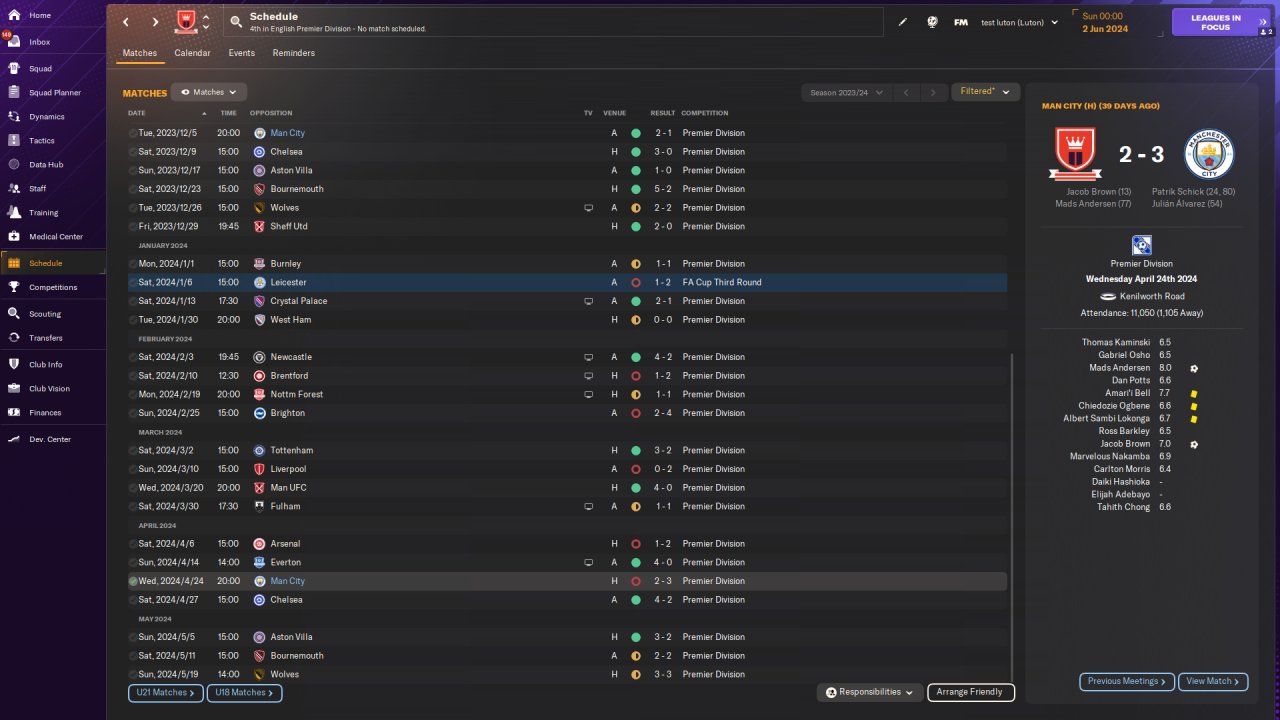The width and height of the screenshot is (1280, 720).
Task: Toggle the checkbox for the Sun 2023/12/17 match
Action: [133, 171]
